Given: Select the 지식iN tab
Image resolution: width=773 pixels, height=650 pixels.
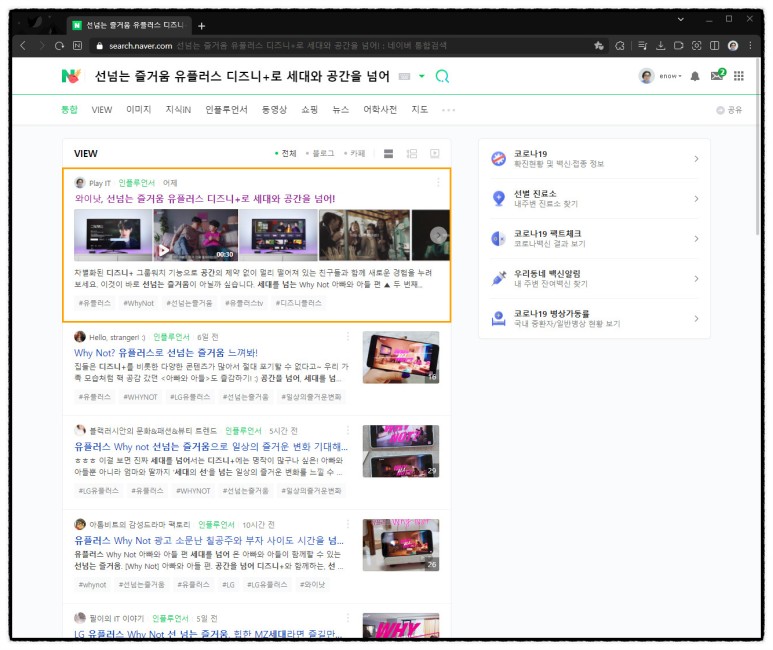Looking at the screenshot, I should 178,109.
